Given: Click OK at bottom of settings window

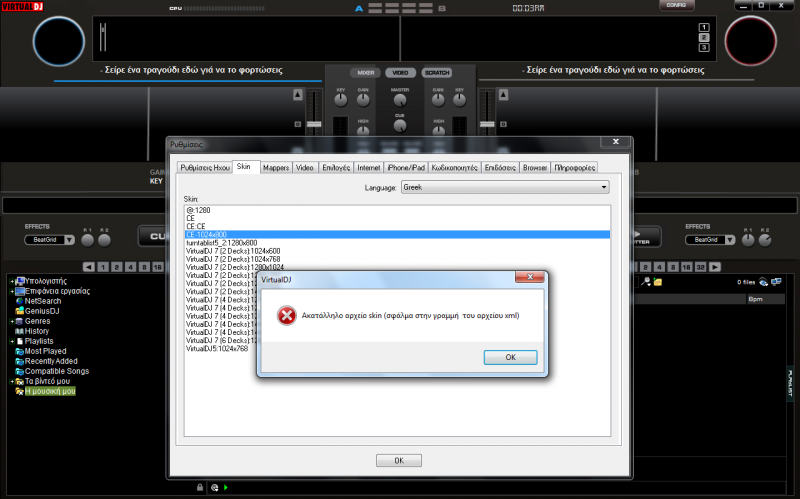Looking at the screenshot, I should coord(399,460).
